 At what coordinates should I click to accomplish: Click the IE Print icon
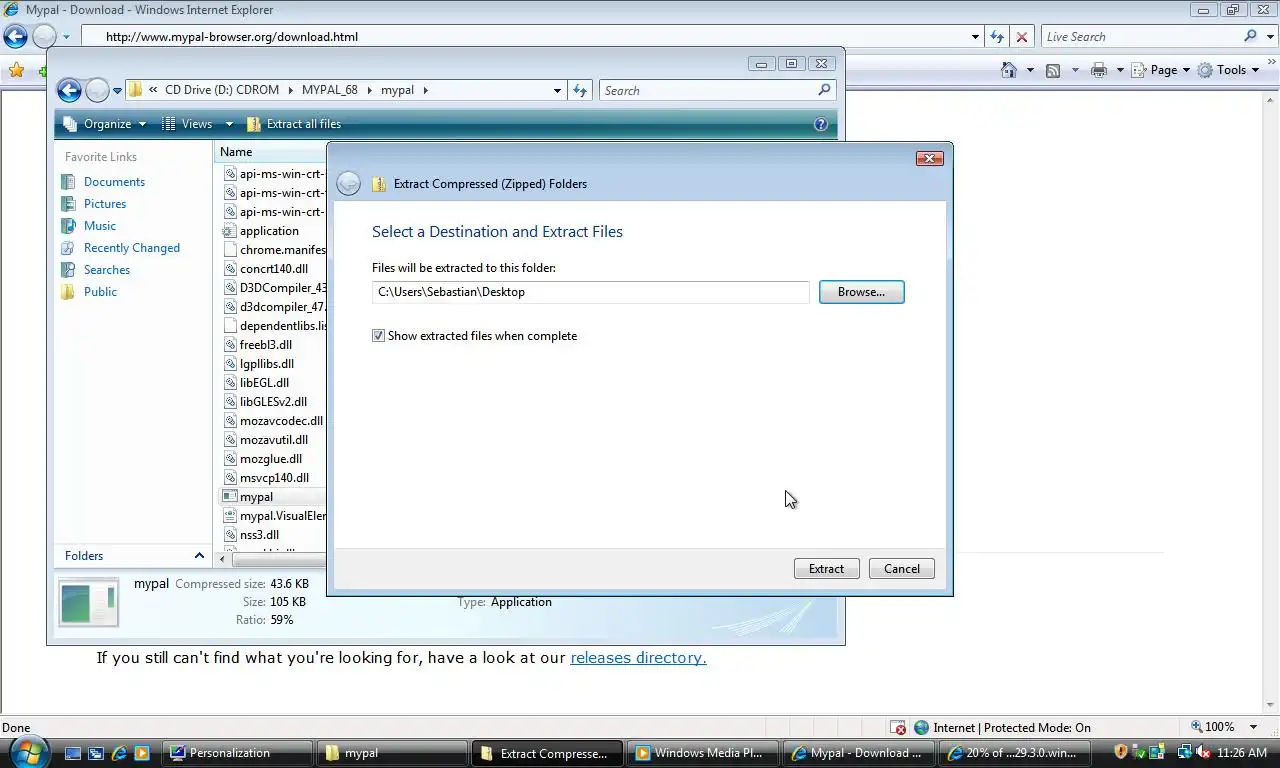coord(1099,70)
